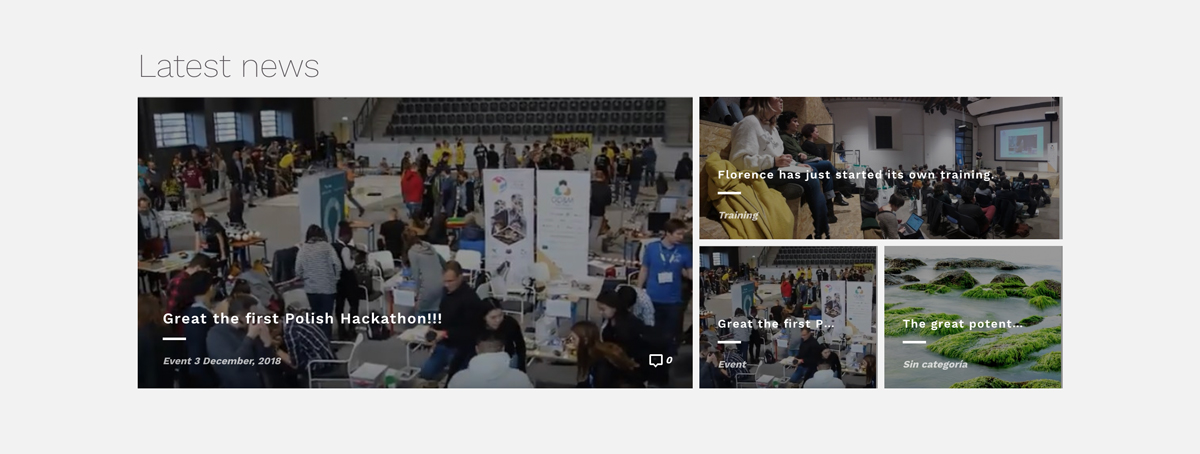This screenshot has height=454, width=1200.
Task: Select the Event category on the large tile
Action: pyautogui.click(x=177, y=361)
